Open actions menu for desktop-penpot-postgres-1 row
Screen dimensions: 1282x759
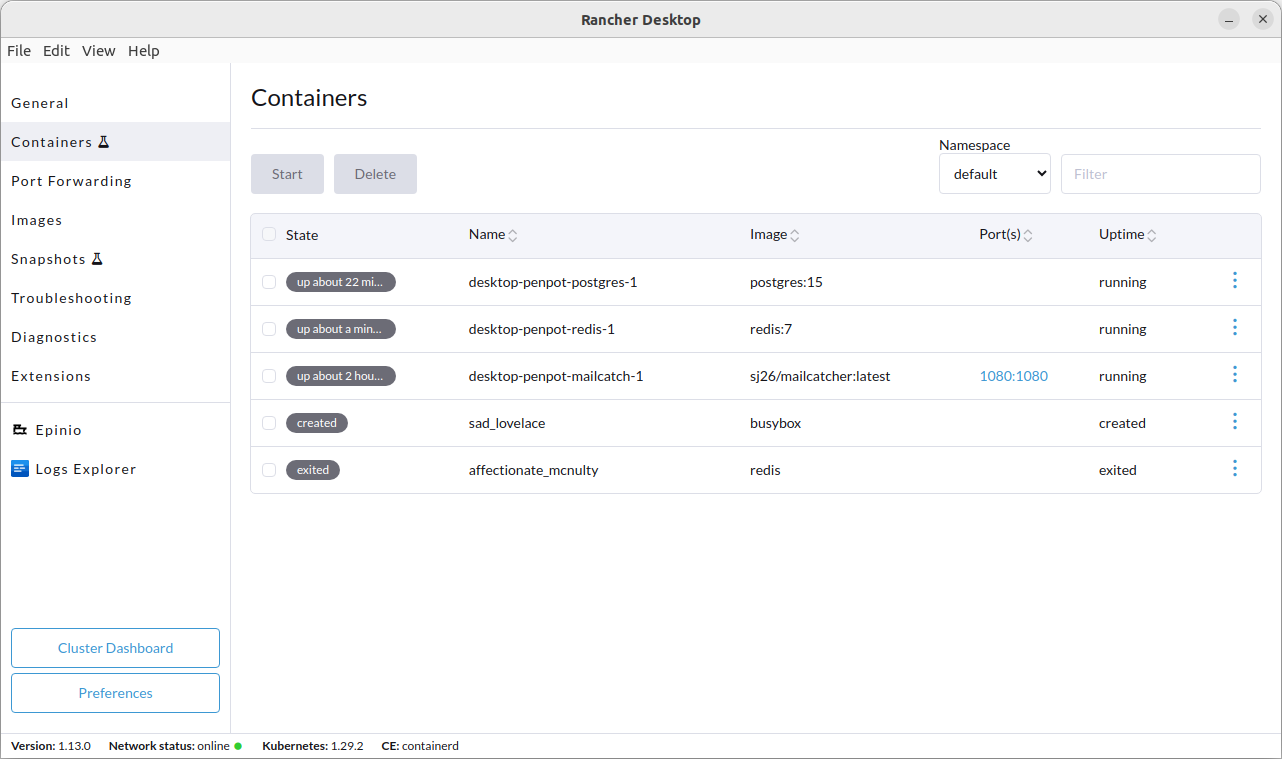(1235, 281)
